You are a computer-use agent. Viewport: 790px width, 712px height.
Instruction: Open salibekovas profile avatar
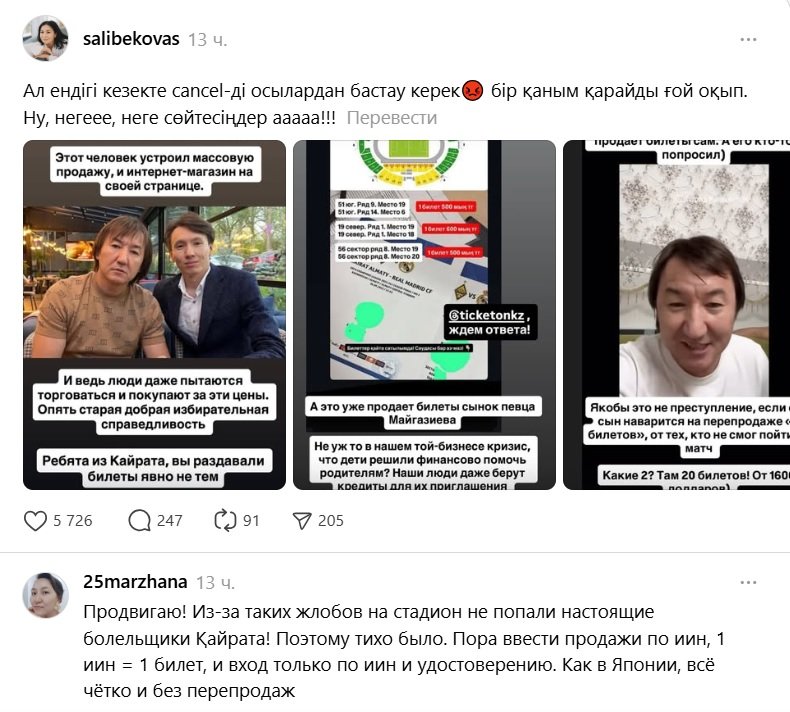pyautogui.click(x=45, y=38)
